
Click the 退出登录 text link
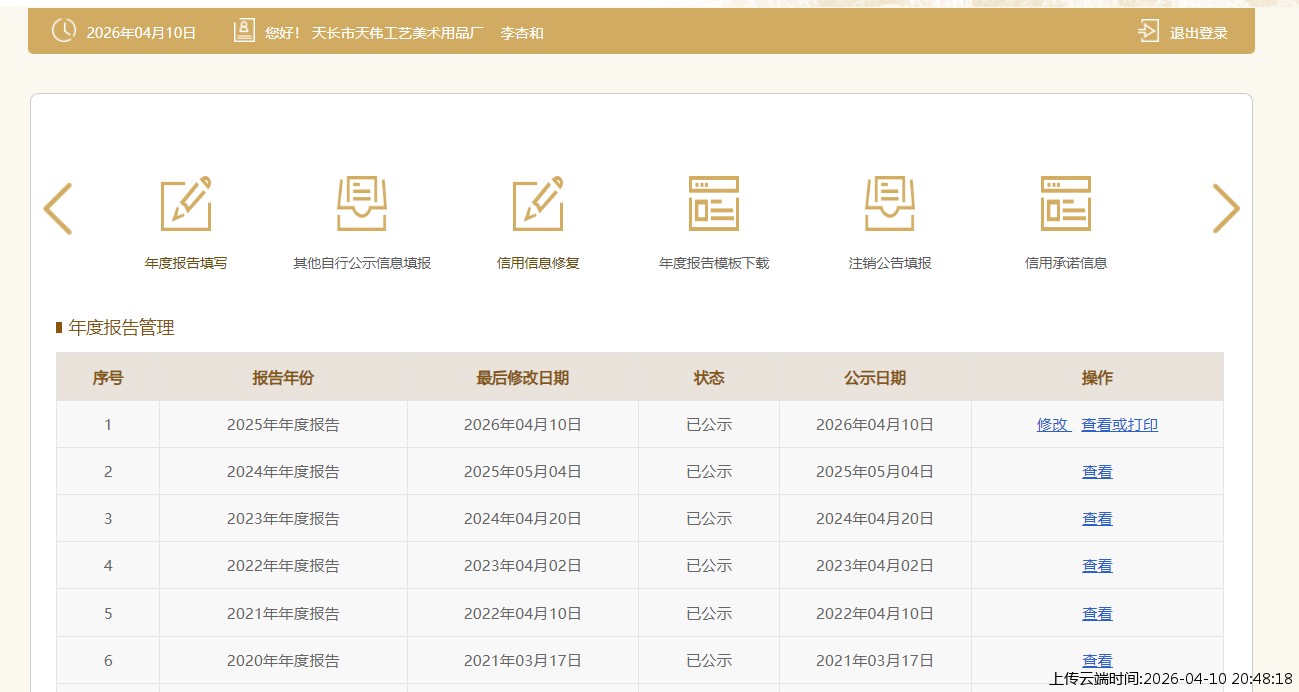1199,33
